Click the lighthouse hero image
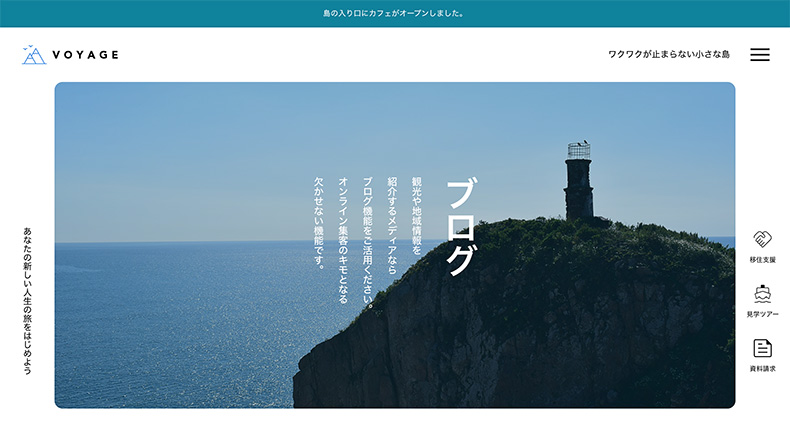The image size is (790, 447). click(395, 245)
